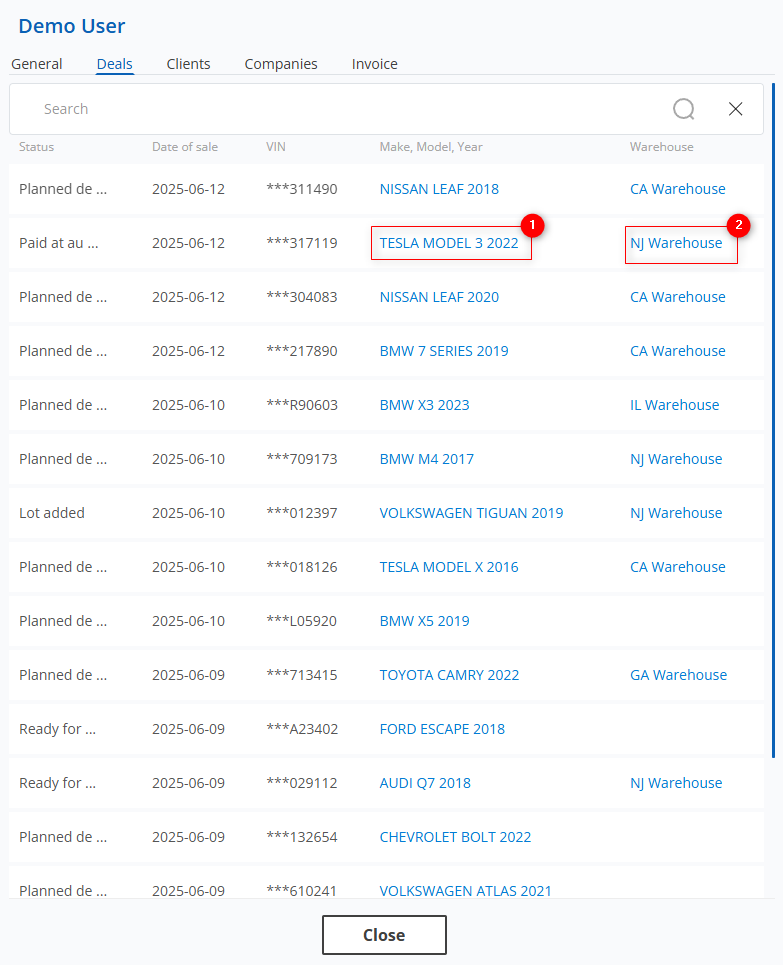
Task: Click the magnifier search icon
Action: [683, 109]
